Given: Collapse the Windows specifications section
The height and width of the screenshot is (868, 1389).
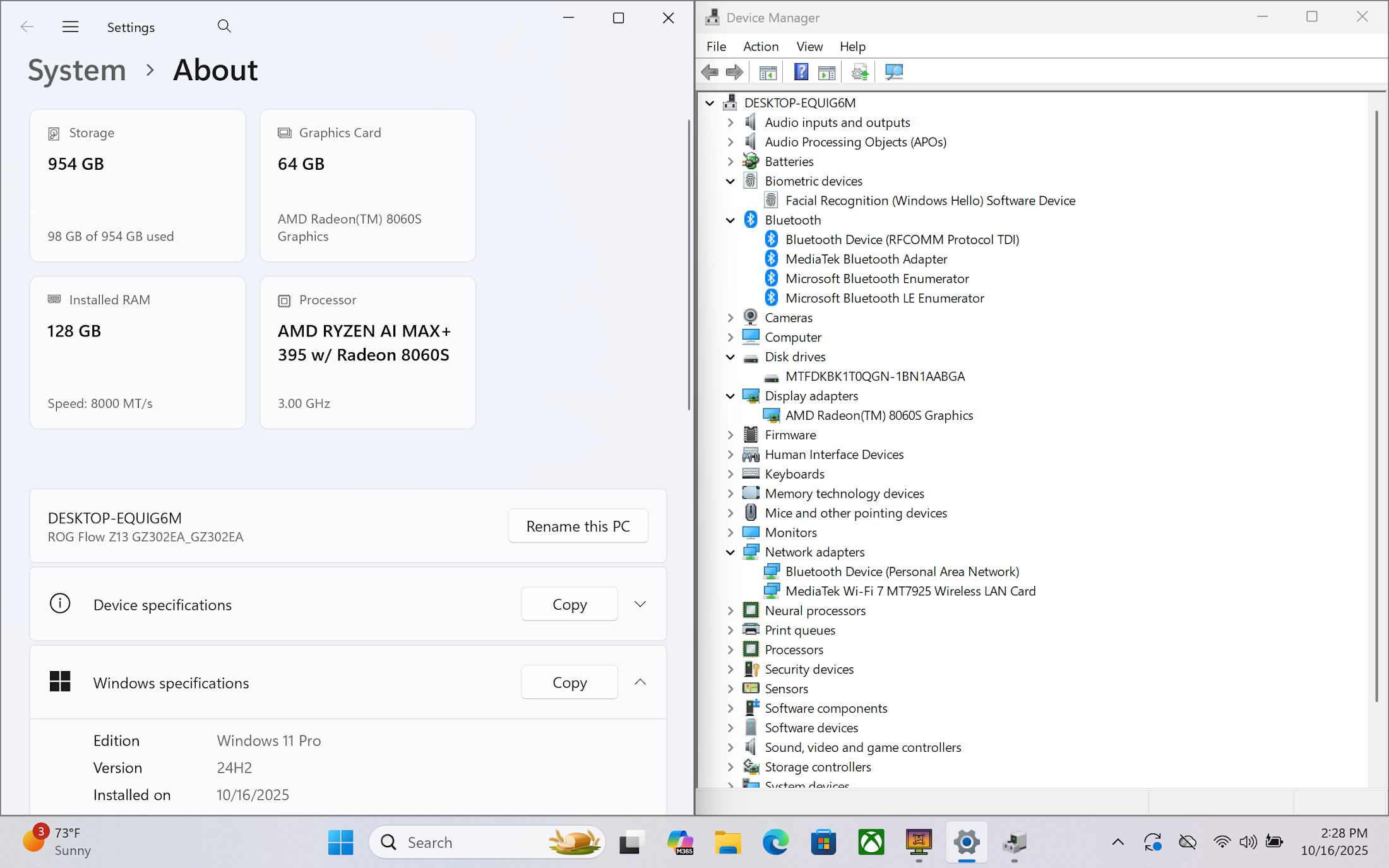Looking at the screenshot, I should point(640,682).
